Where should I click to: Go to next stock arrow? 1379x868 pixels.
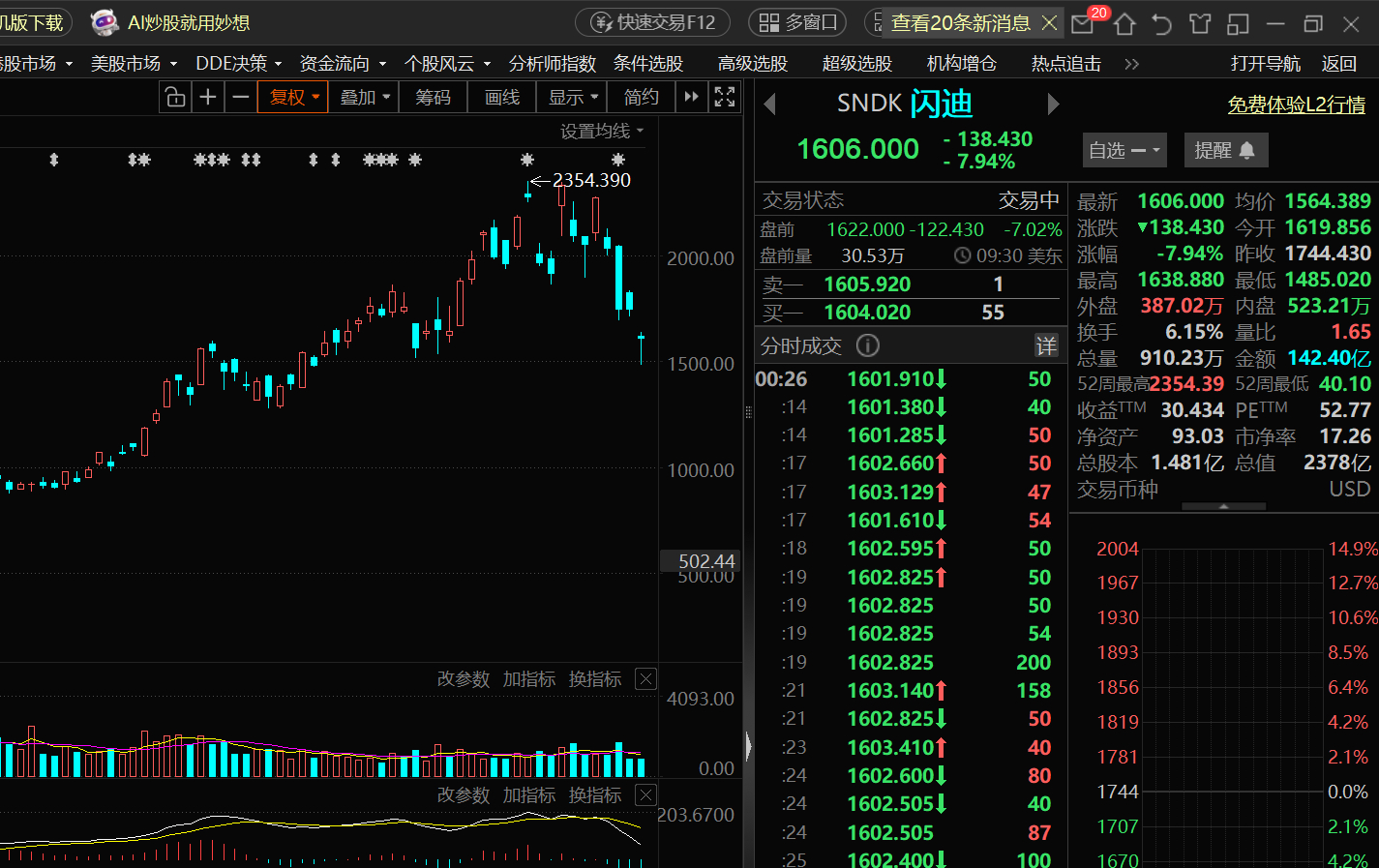(x=1053, y=104)
